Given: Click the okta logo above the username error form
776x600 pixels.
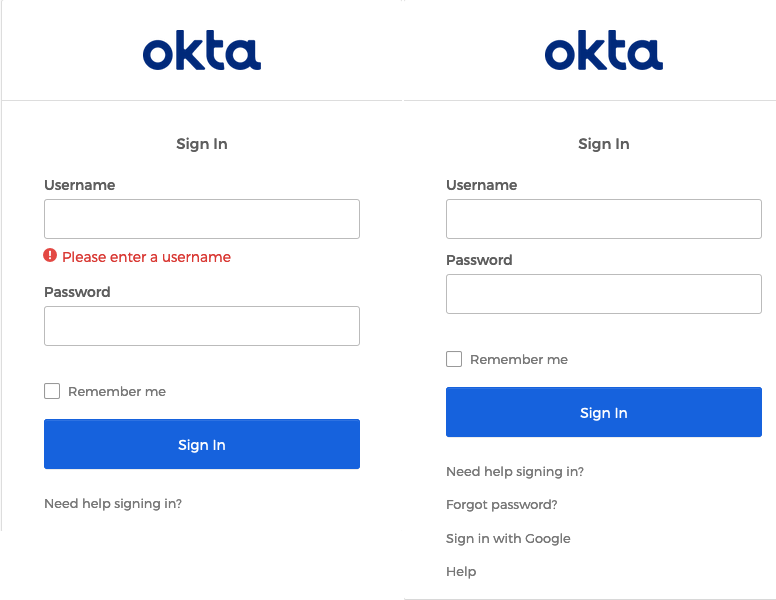Looking at the screenshot, I should pyautogui.click(x=201, y=52).
